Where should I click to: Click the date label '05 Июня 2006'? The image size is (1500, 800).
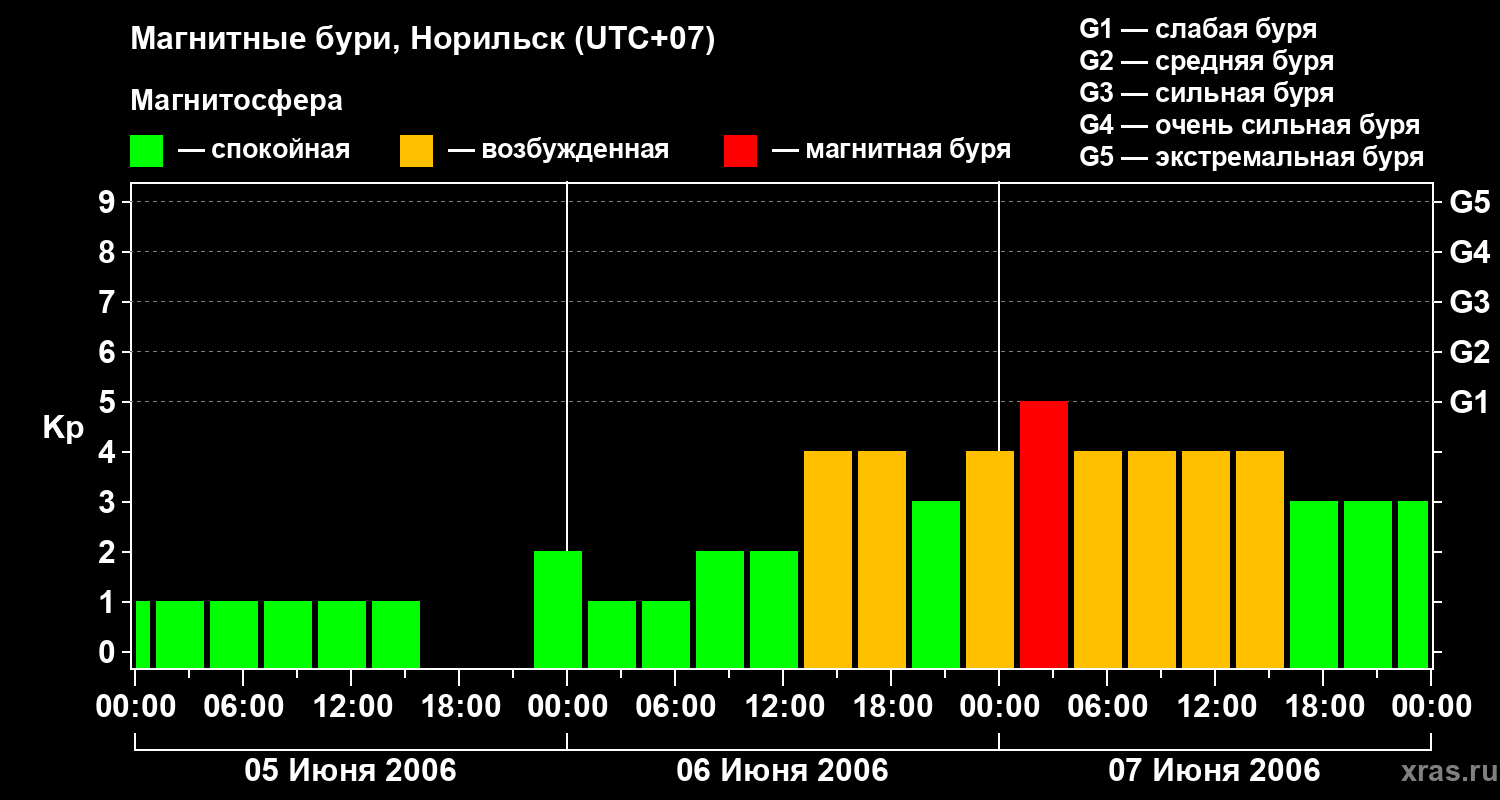click(350, 771)
